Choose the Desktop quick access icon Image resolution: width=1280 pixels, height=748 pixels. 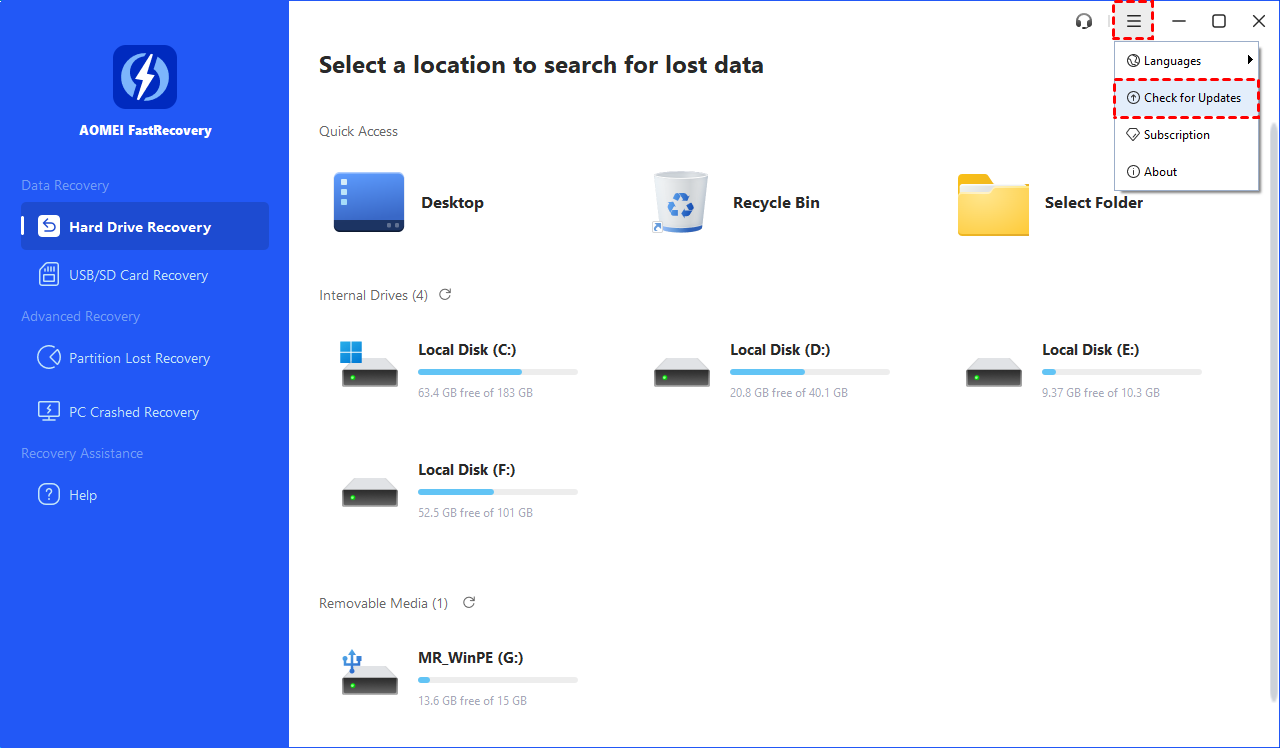(369, 203)
